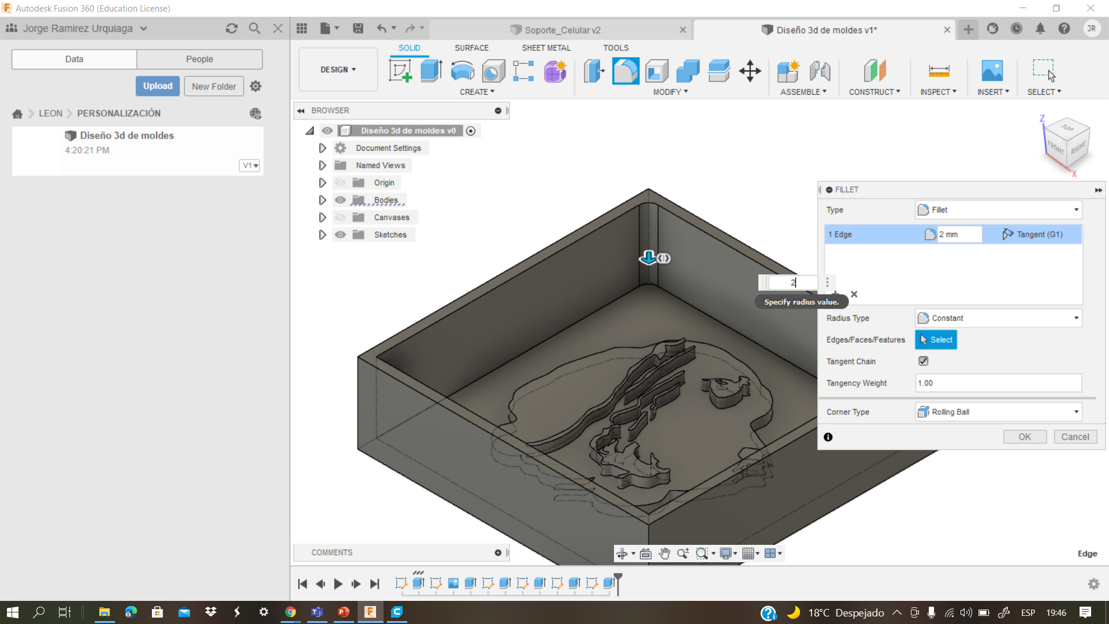Open the Sheet Metal tab

point(546,48)
